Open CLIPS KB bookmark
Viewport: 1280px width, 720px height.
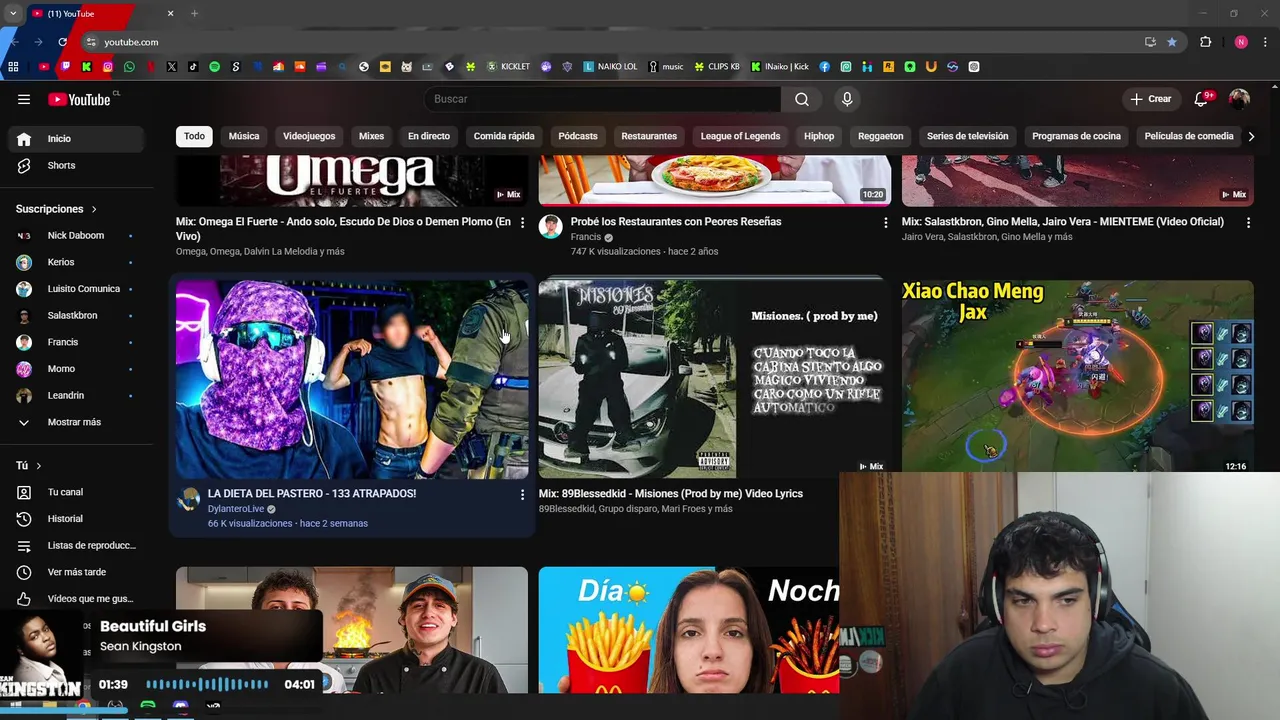pos(717,67)
